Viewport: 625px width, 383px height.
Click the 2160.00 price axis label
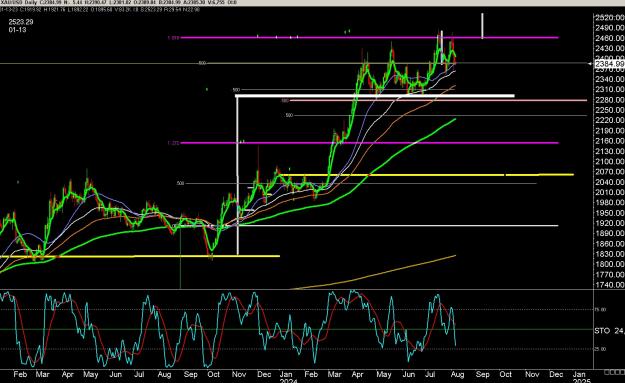tap(609, 141)
